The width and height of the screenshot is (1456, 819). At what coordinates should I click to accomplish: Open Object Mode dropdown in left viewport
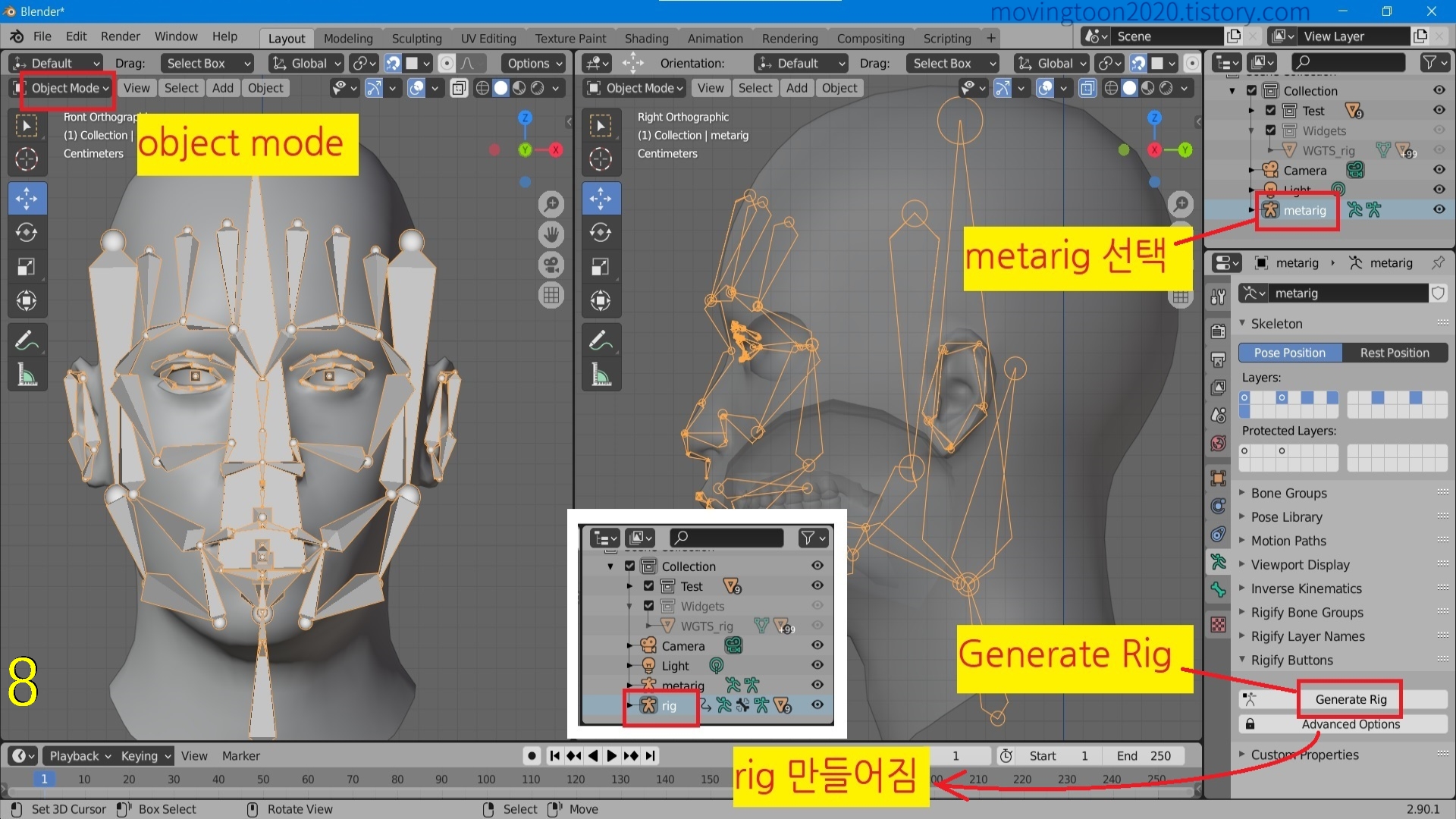pyautogui.click(x=64, y=88)
